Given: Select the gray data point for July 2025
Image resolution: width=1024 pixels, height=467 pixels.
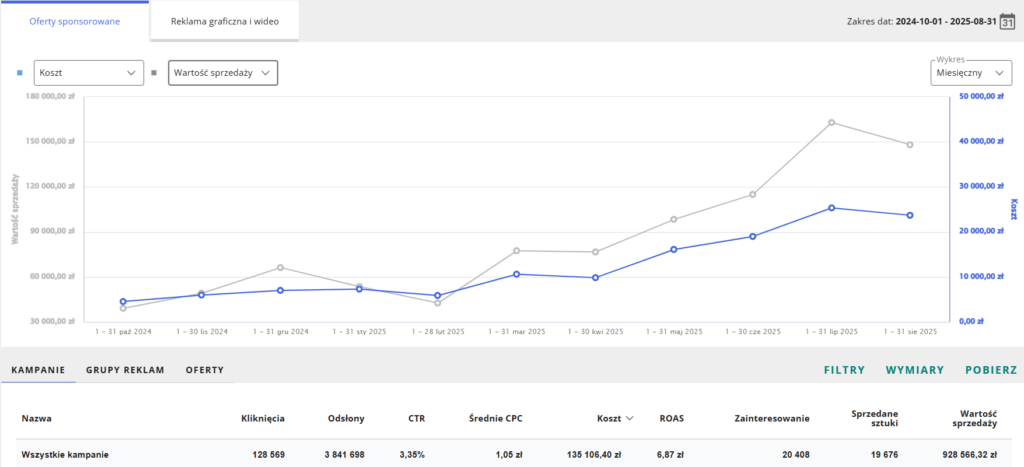Looking at the screenshot, I should (831, 122).
